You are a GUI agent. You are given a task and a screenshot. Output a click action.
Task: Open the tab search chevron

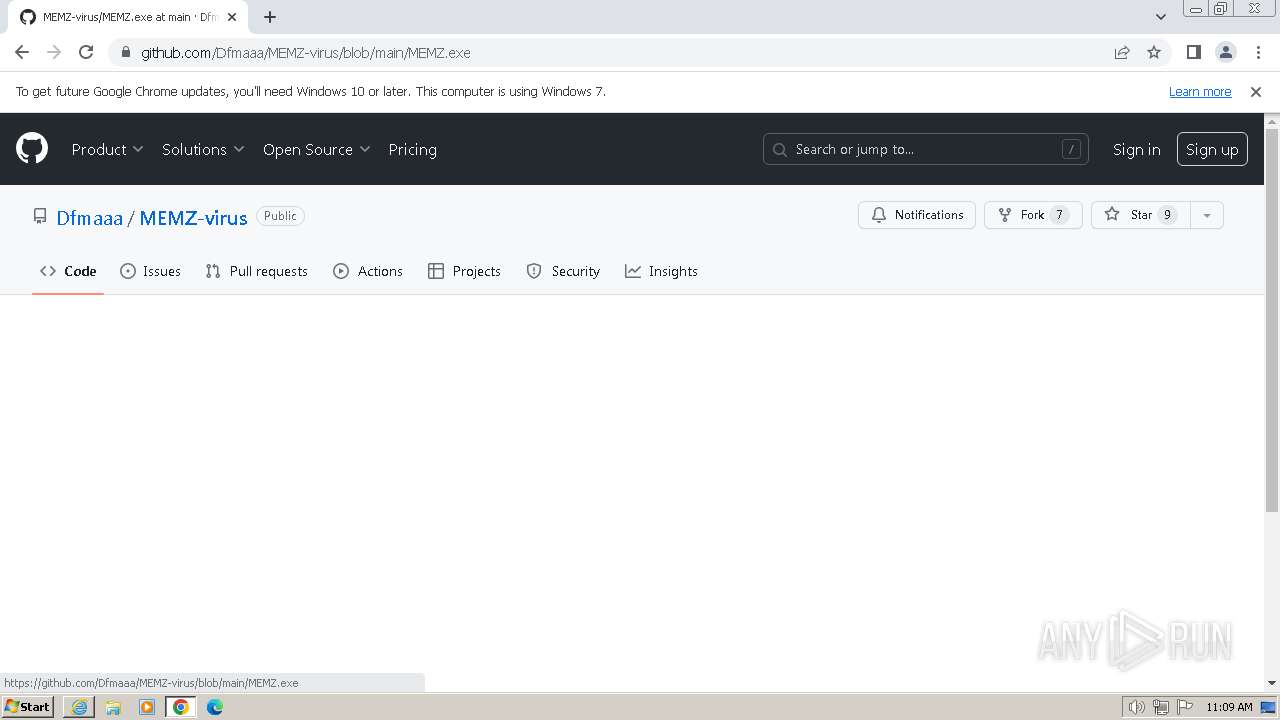(x=1161, y=16)
